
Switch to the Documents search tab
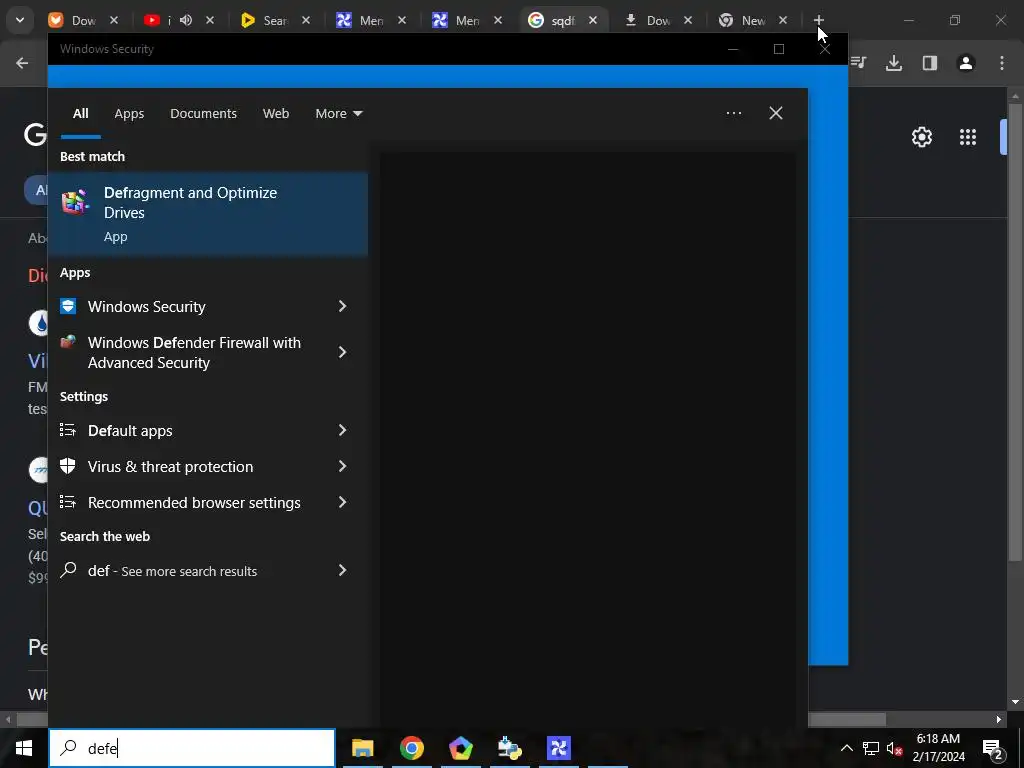tap(203, 114)
